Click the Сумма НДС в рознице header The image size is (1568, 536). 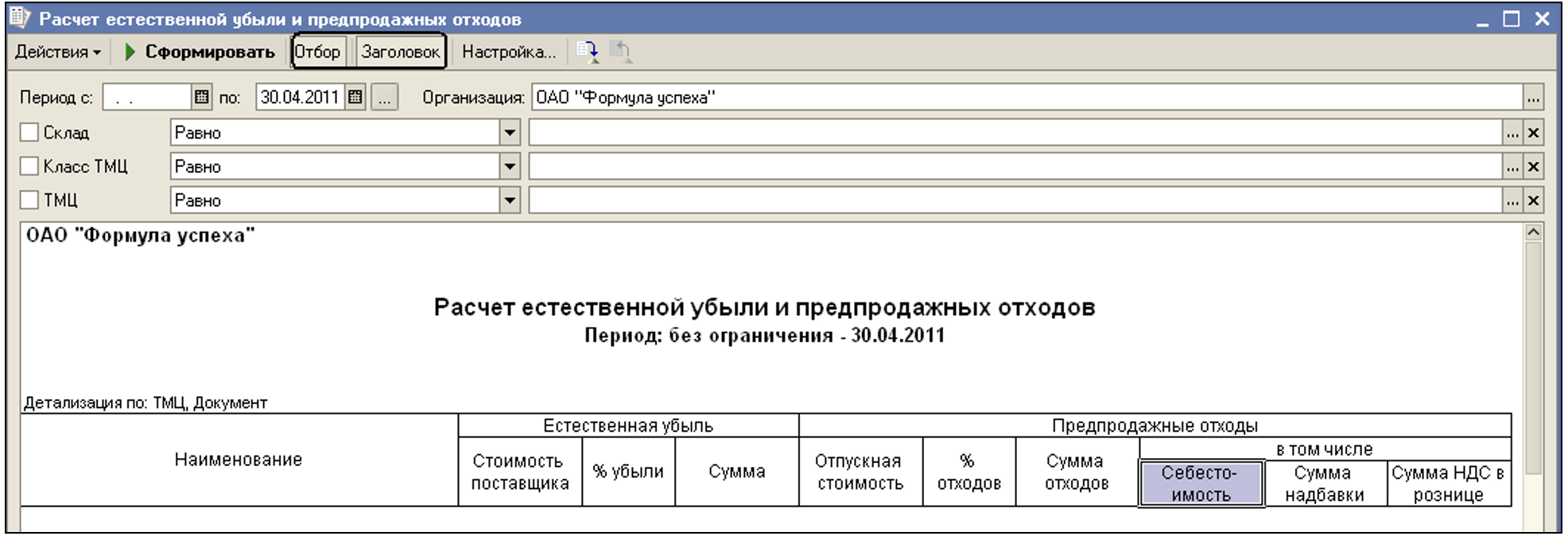tap(1449, 484)
